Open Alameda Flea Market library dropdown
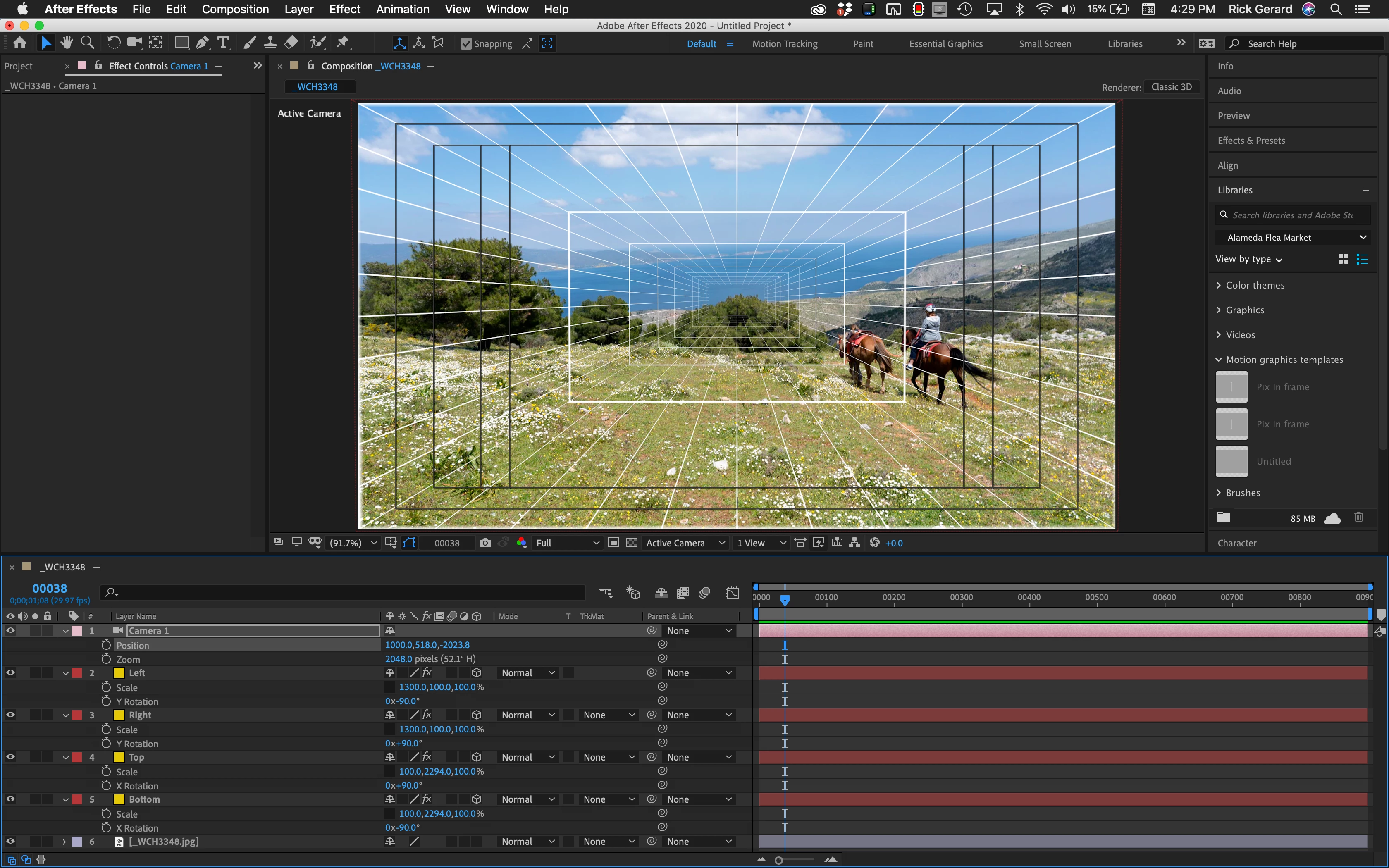 point(1292,238)
